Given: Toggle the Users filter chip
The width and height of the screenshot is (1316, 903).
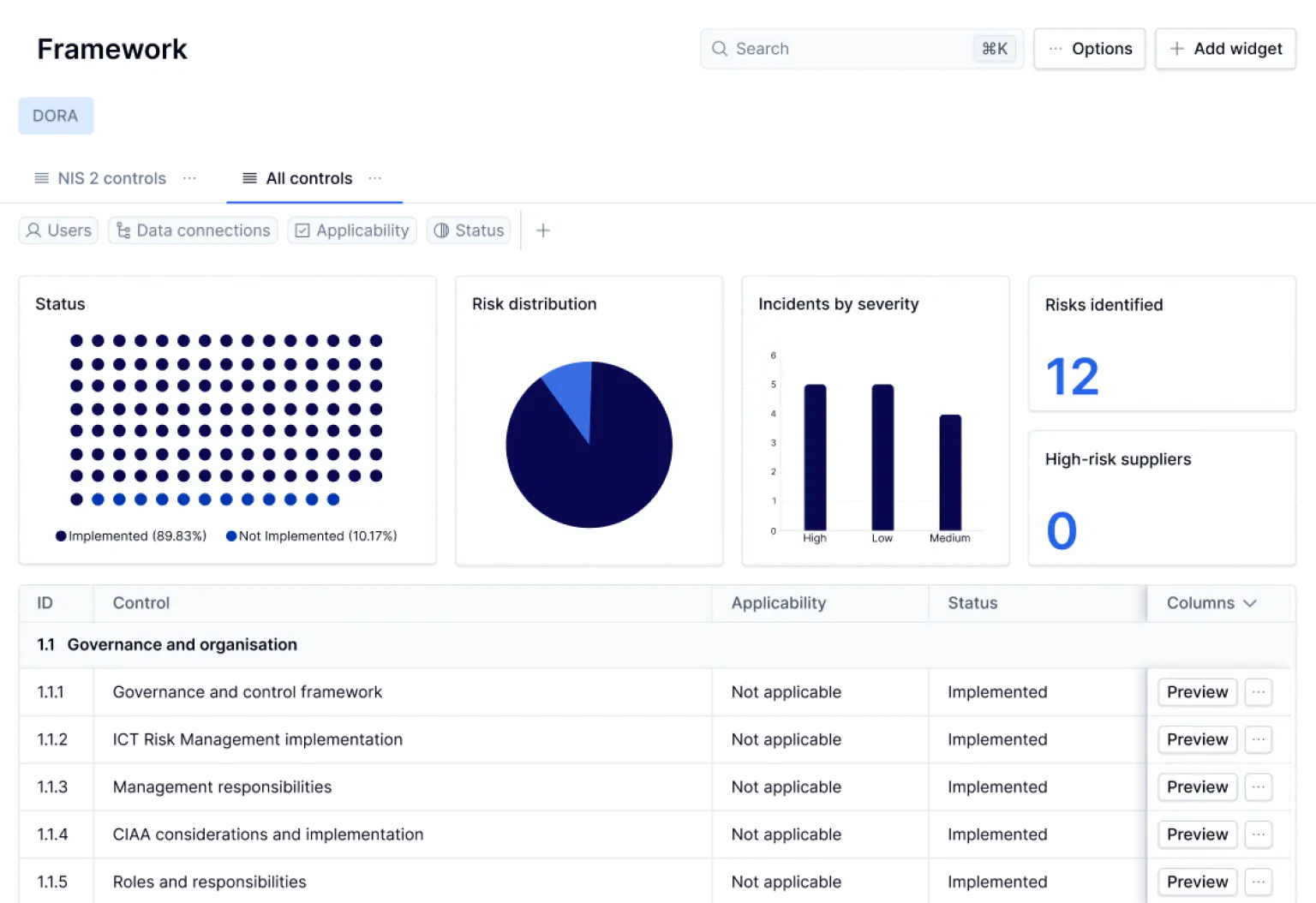Looking at the screenshot, I should coord(57,230).
